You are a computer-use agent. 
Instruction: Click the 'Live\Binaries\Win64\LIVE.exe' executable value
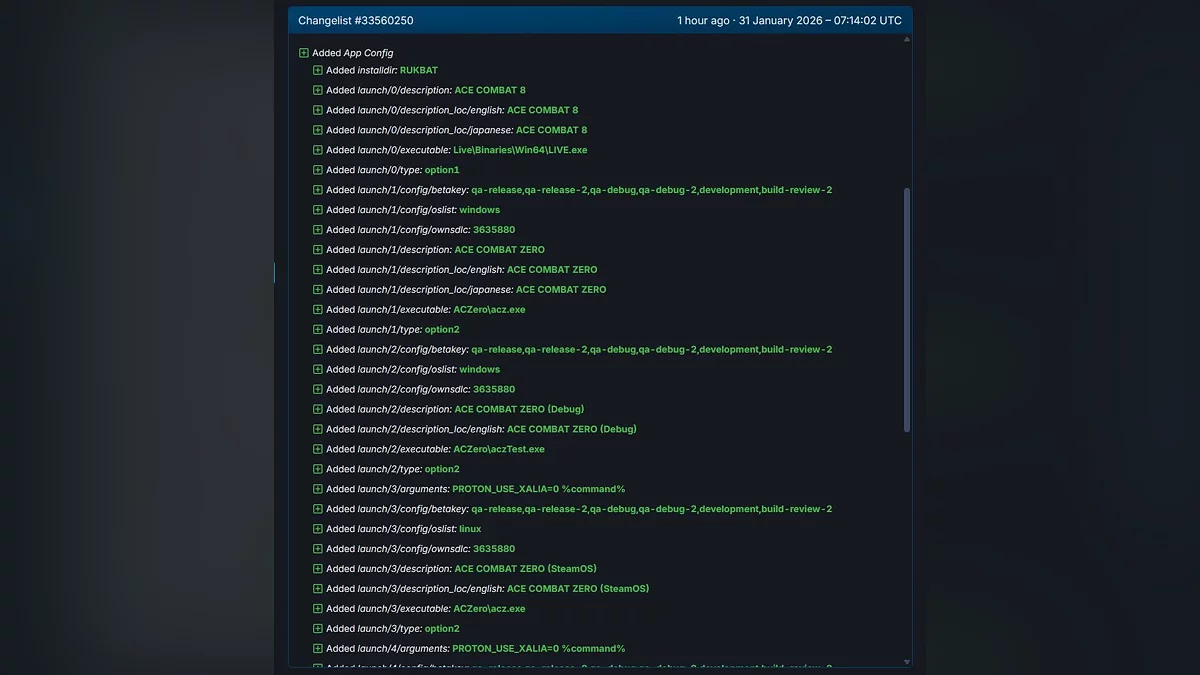[x=520, y=150]
